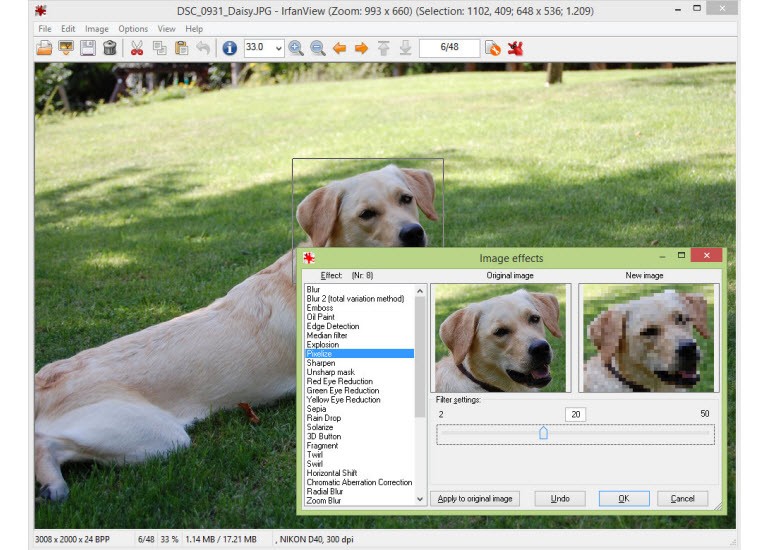Screen dimensions: 770x550
Task: Click the Original image preview thumbnail
Action: tap(501, 338)
